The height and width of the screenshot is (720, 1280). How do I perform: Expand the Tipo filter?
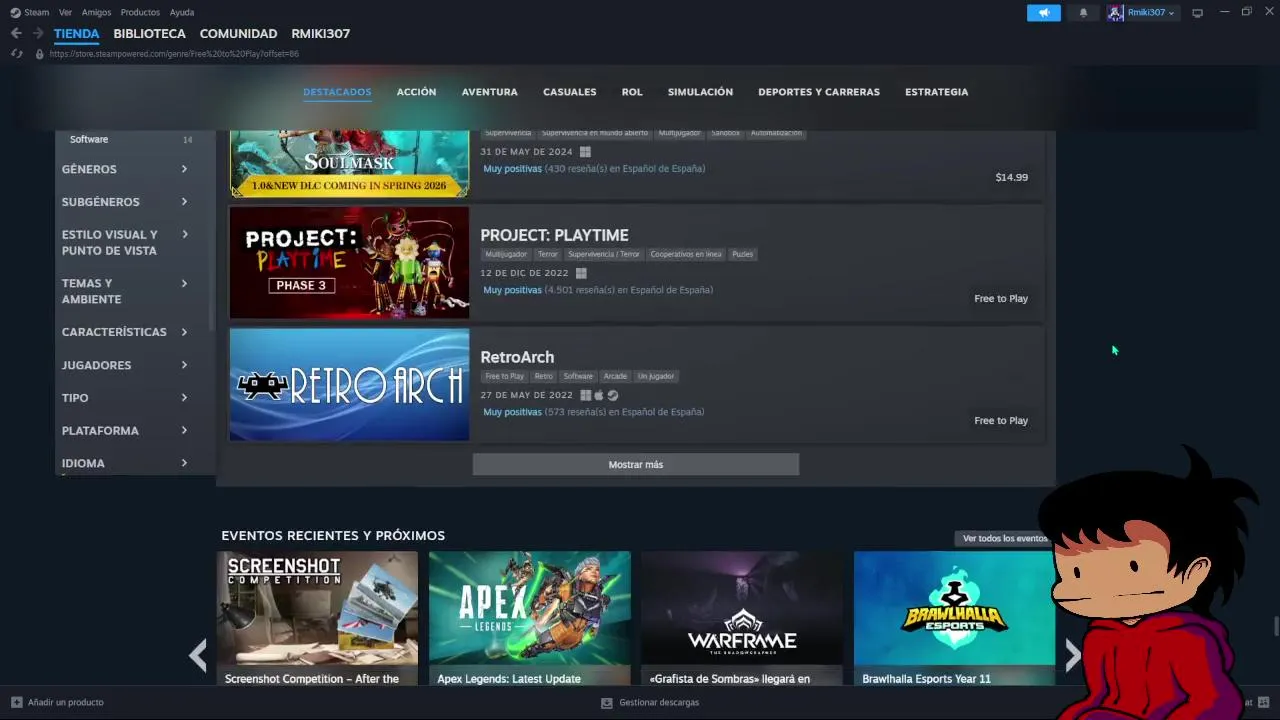tap(125, 398)
